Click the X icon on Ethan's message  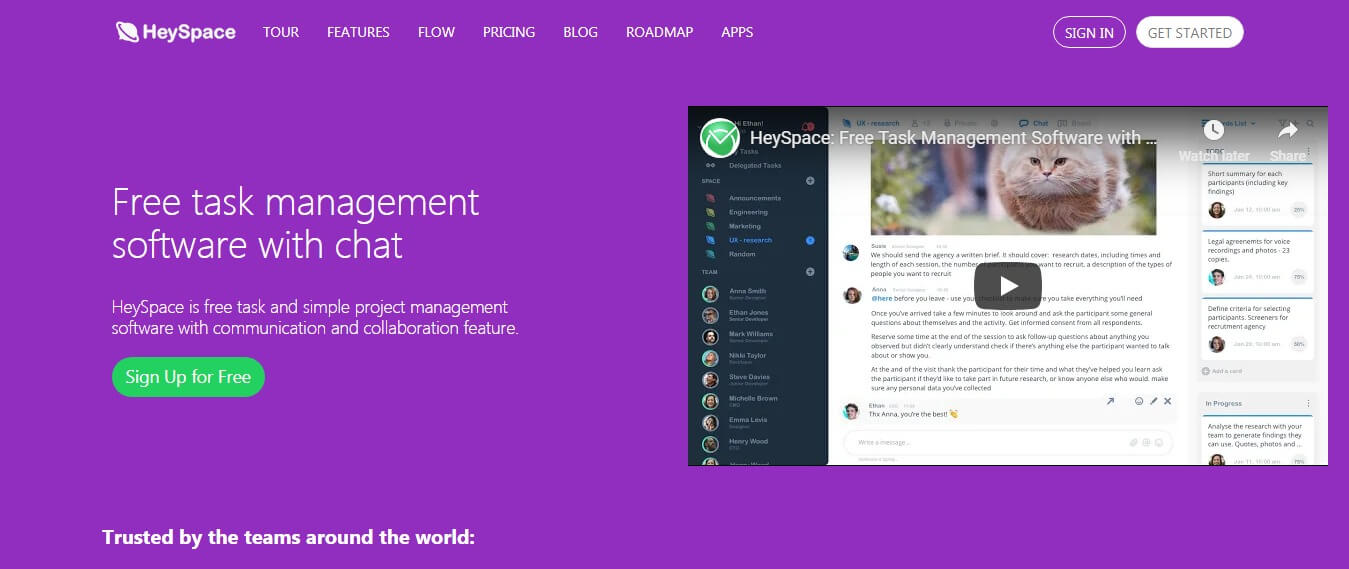(1168, 401)
